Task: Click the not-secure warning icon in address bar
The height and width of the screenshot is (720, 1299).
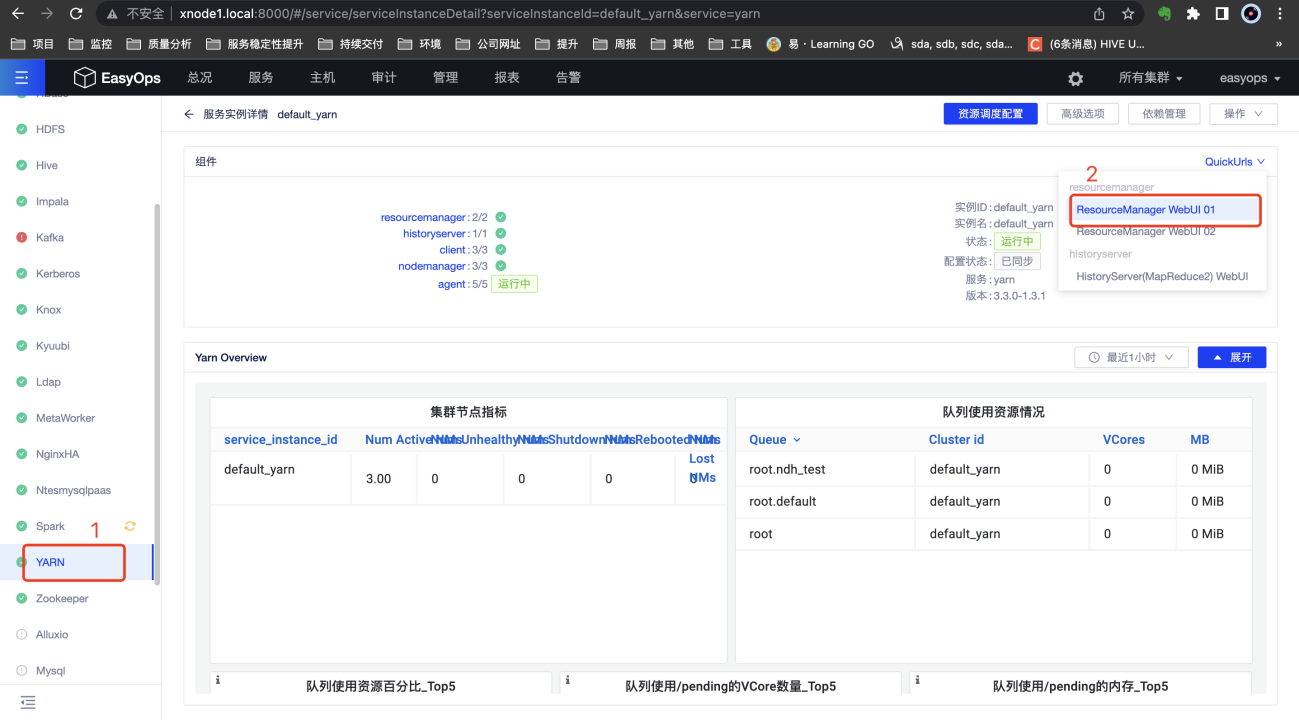Action: [111, 14]
